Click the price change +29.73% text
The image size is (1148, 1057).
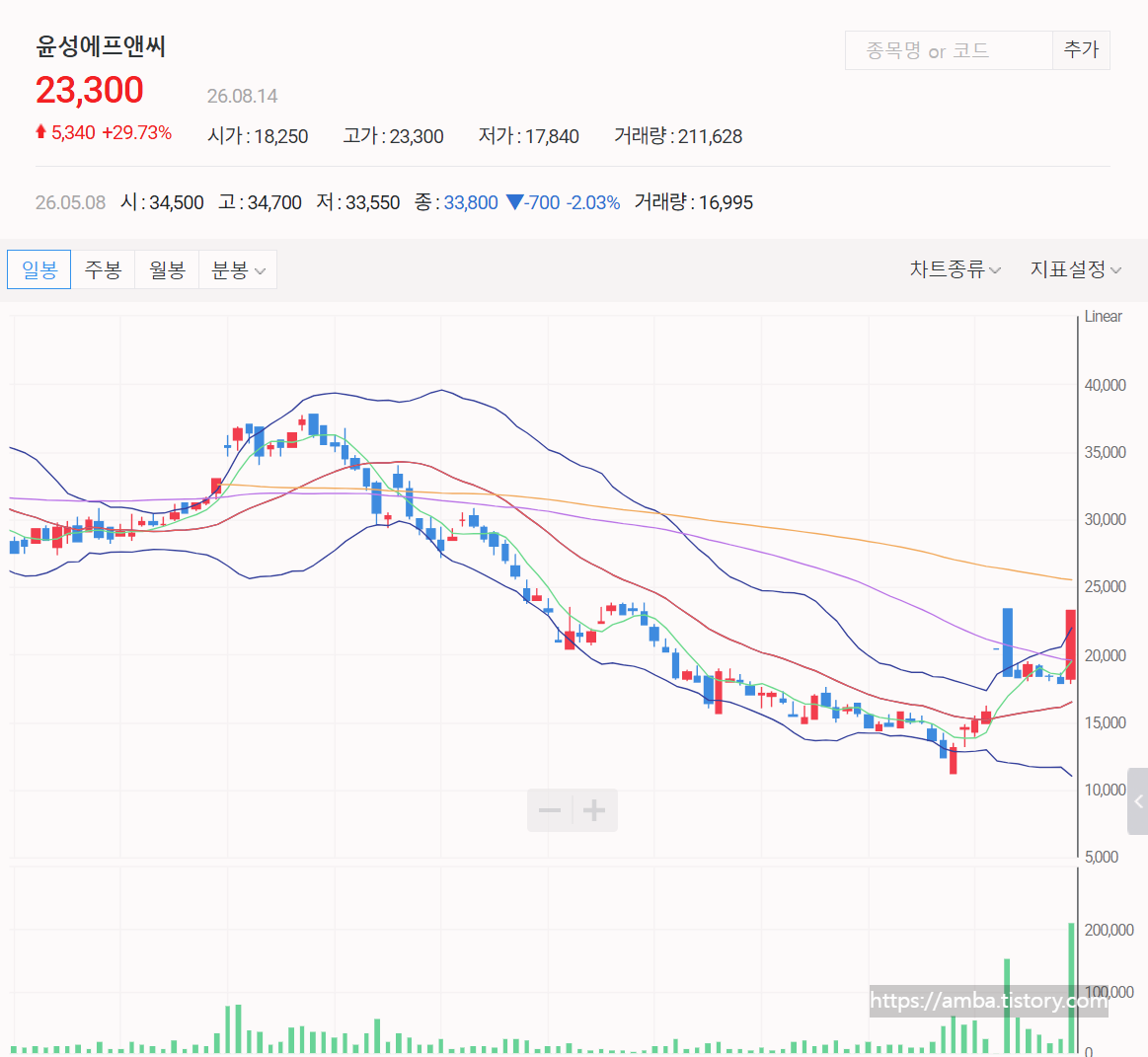coord(137,132)
